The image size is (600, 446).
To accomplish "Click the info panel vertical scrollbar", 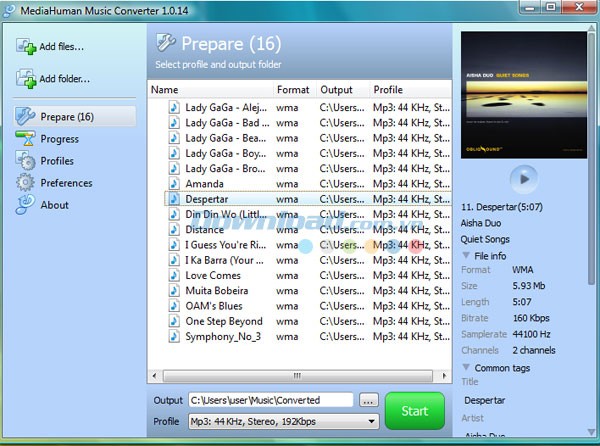I will [592, 161].
